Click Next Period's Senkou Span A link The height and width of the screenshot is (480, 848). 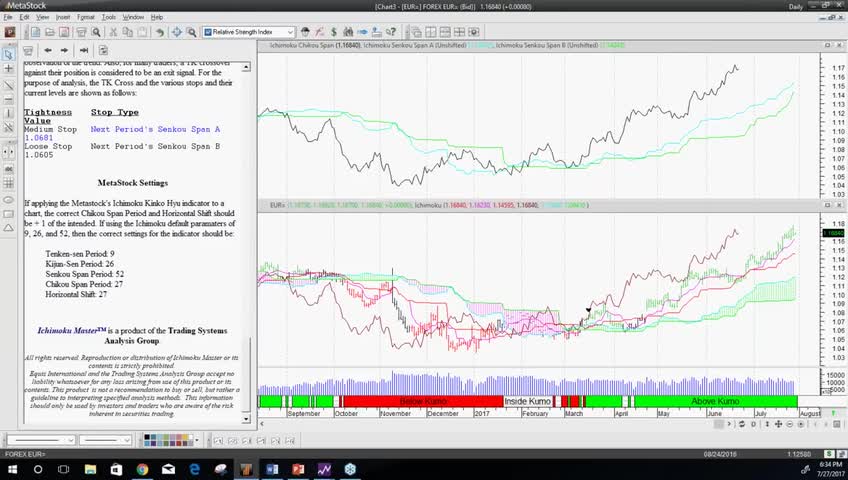point(155,129)
